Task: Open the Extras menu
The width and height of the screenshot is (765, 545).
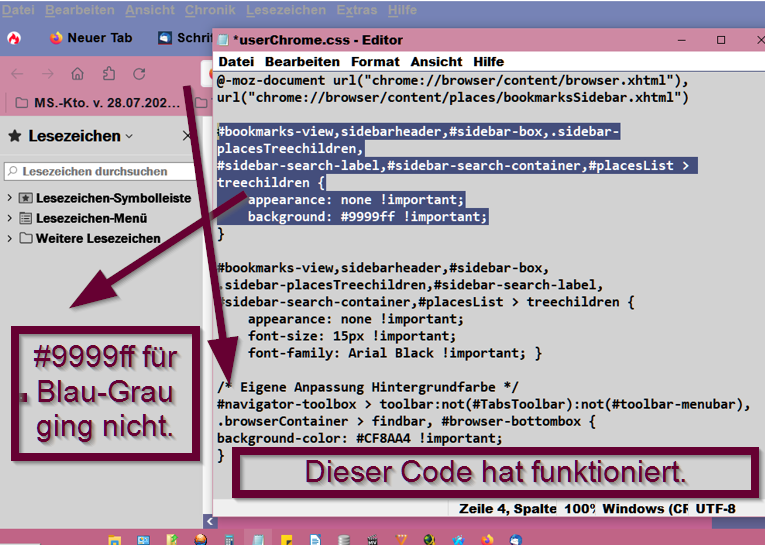Action: (357, 10)
